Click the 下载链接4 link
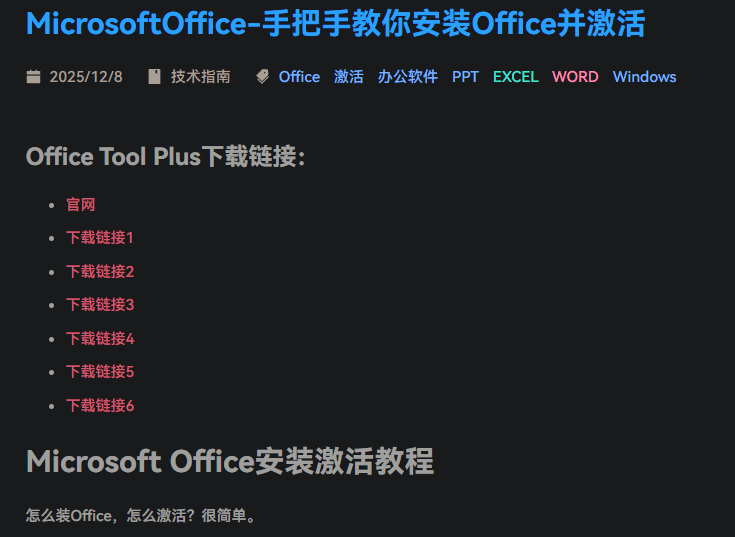 pos(100,339)
